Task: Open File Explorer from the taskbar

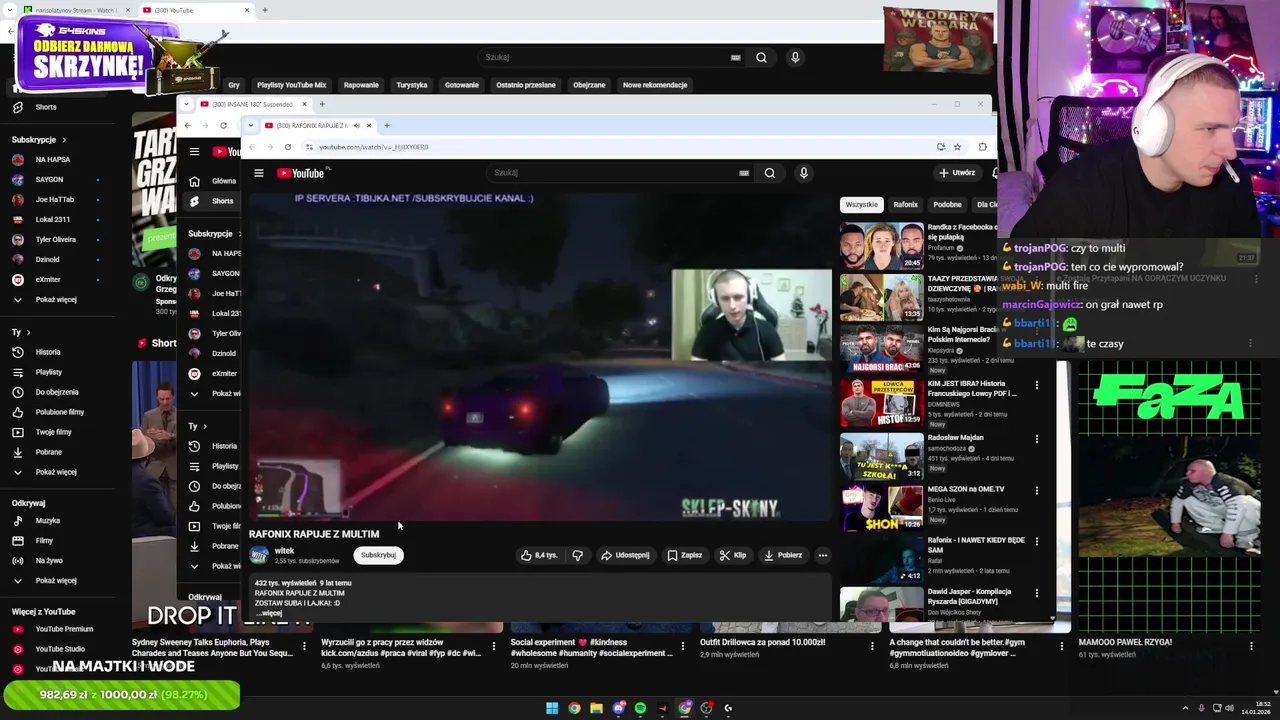Action: pyautogui.click(x=596, y=708)
